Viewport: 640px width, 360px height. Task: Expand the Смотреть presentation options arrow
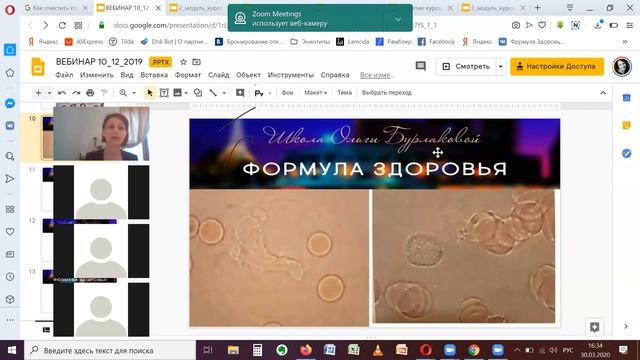500,66
